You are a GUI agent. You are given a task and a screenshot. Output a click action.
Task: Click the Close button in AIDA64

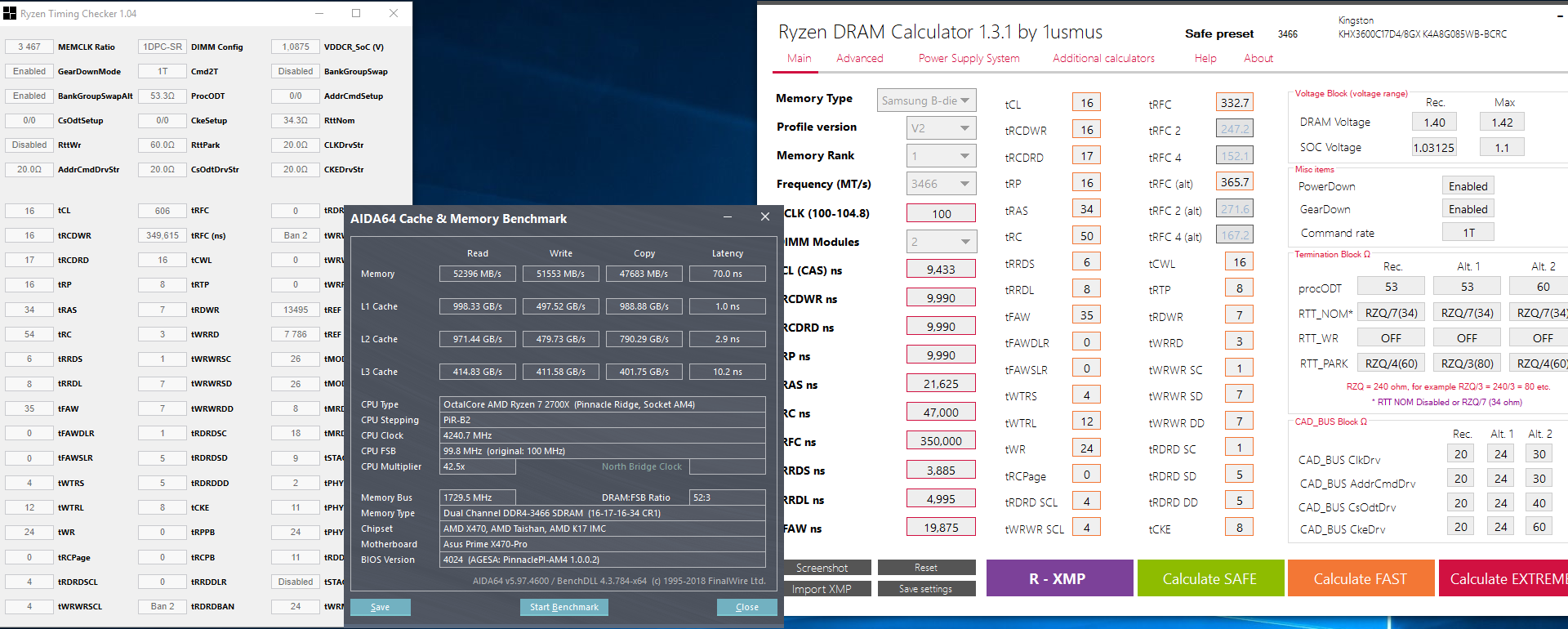coord(746,607)
